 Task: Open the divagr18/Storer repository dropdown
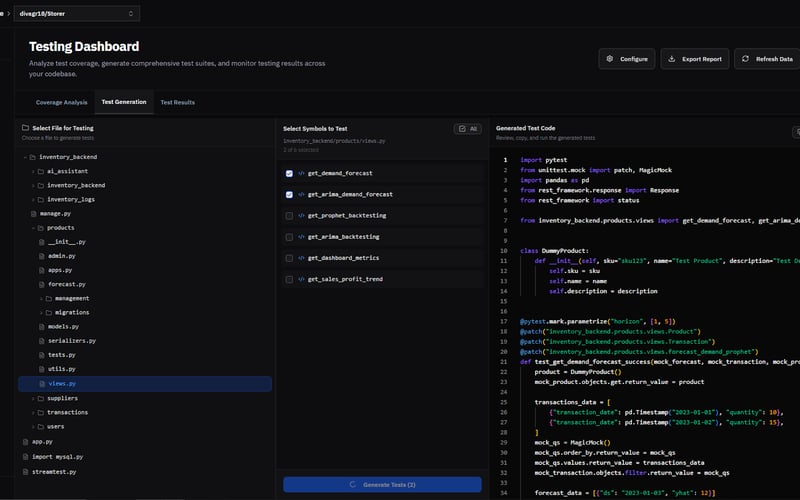click(x=77, y=13)
